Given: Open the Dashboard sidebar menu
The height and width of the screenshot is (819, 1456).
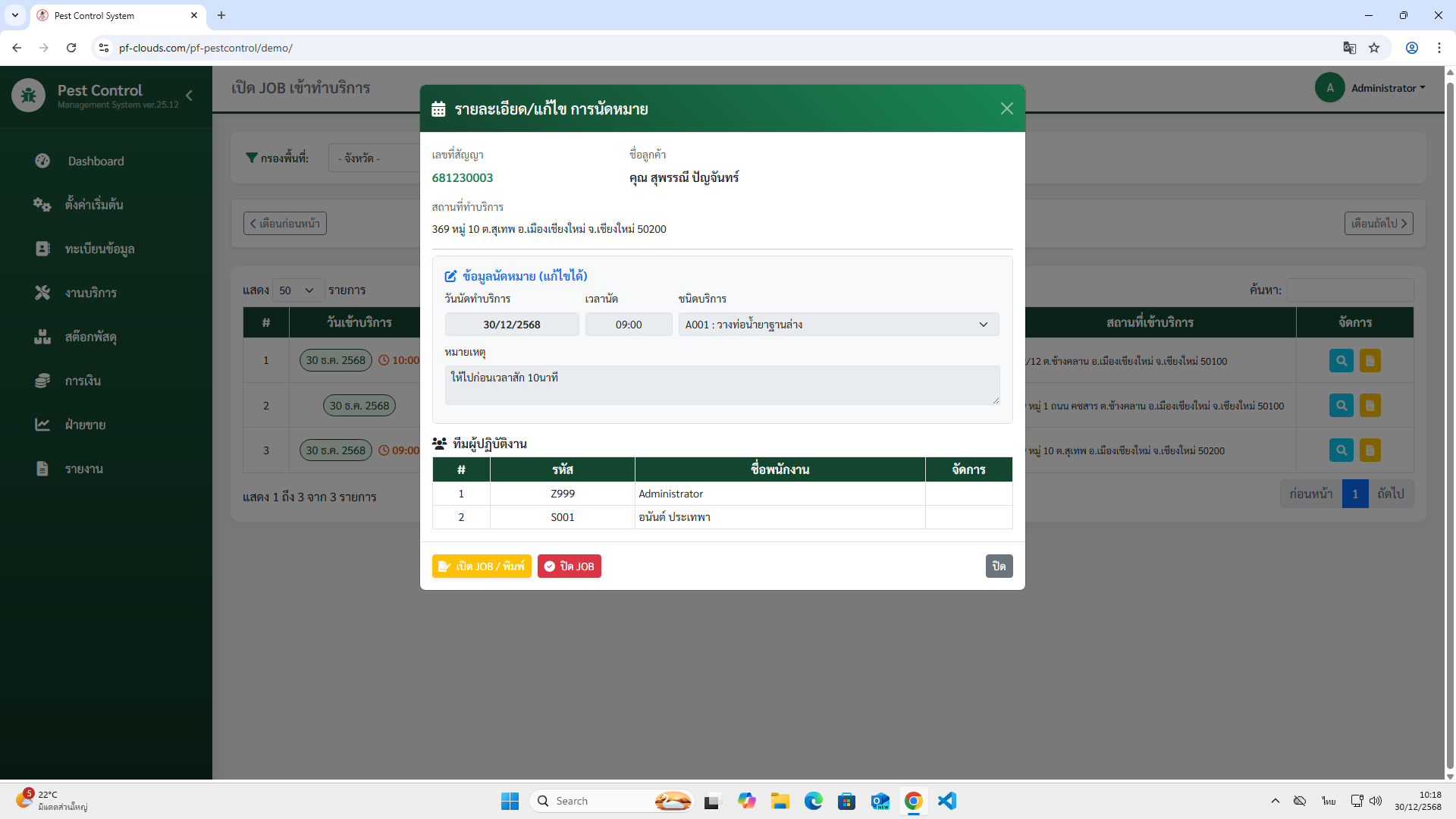Looking at the screenshot, I should (96, 161).
